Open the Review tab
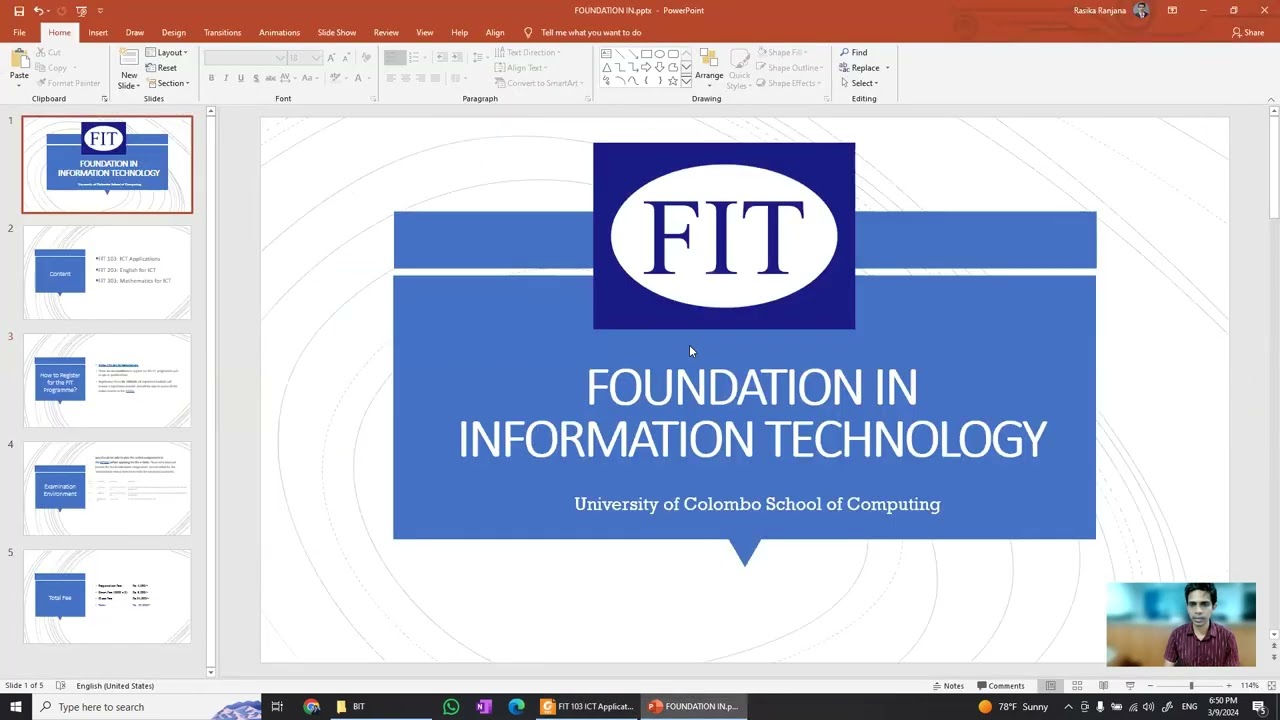Screen dimensions: 1280x720 click(386, 32)
